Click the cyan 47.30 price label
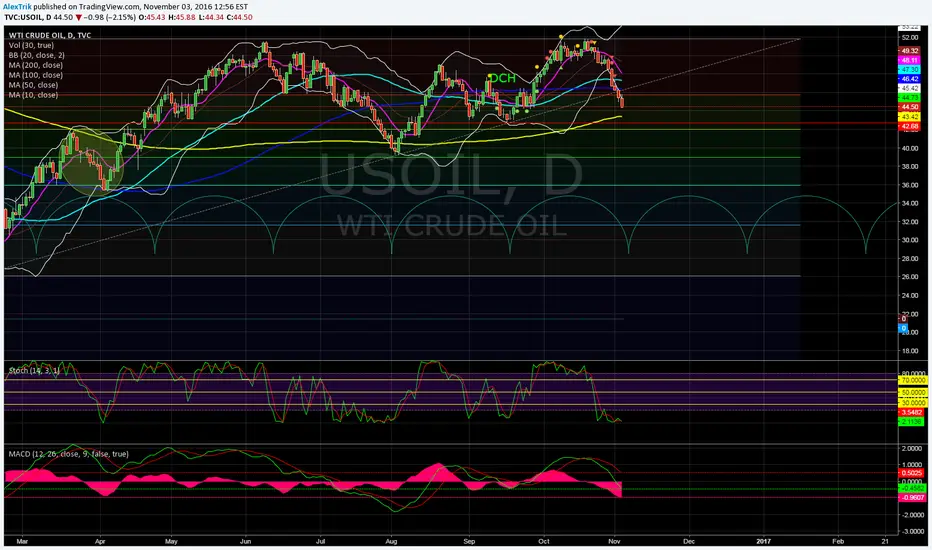Image resolution: width=932 pixels, height=550 pixels. point(910,70)
